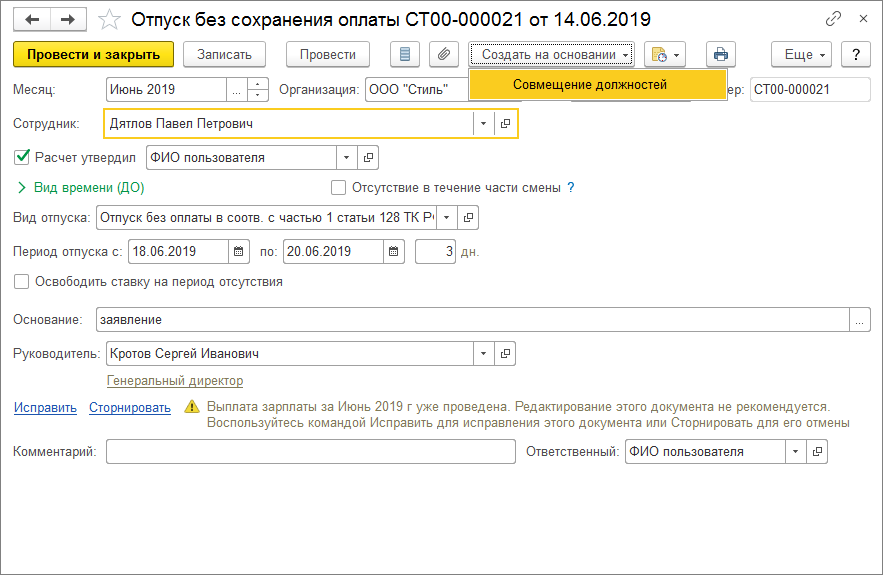Open the Вид отпуска dropdown list

446,217
